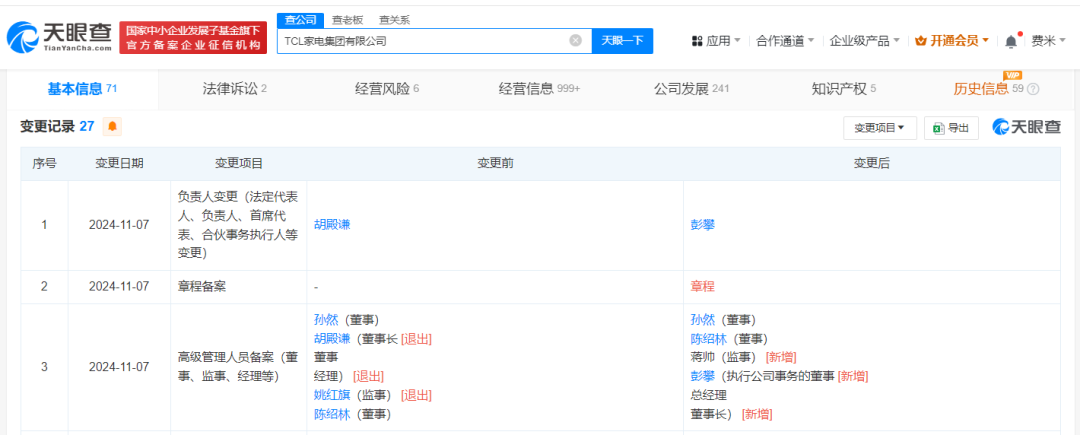Image resolution: width=1080 pixels, height=435 pixels.
Task: Switch to the 公司发展 tab
Action: point(691,89)
